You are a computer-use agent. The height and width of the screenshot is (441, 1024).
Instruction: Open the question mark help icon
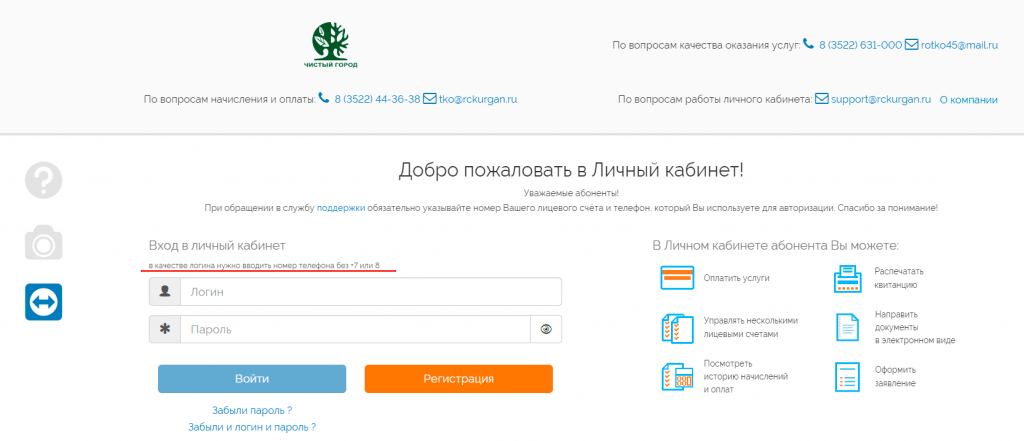(44, 180)
